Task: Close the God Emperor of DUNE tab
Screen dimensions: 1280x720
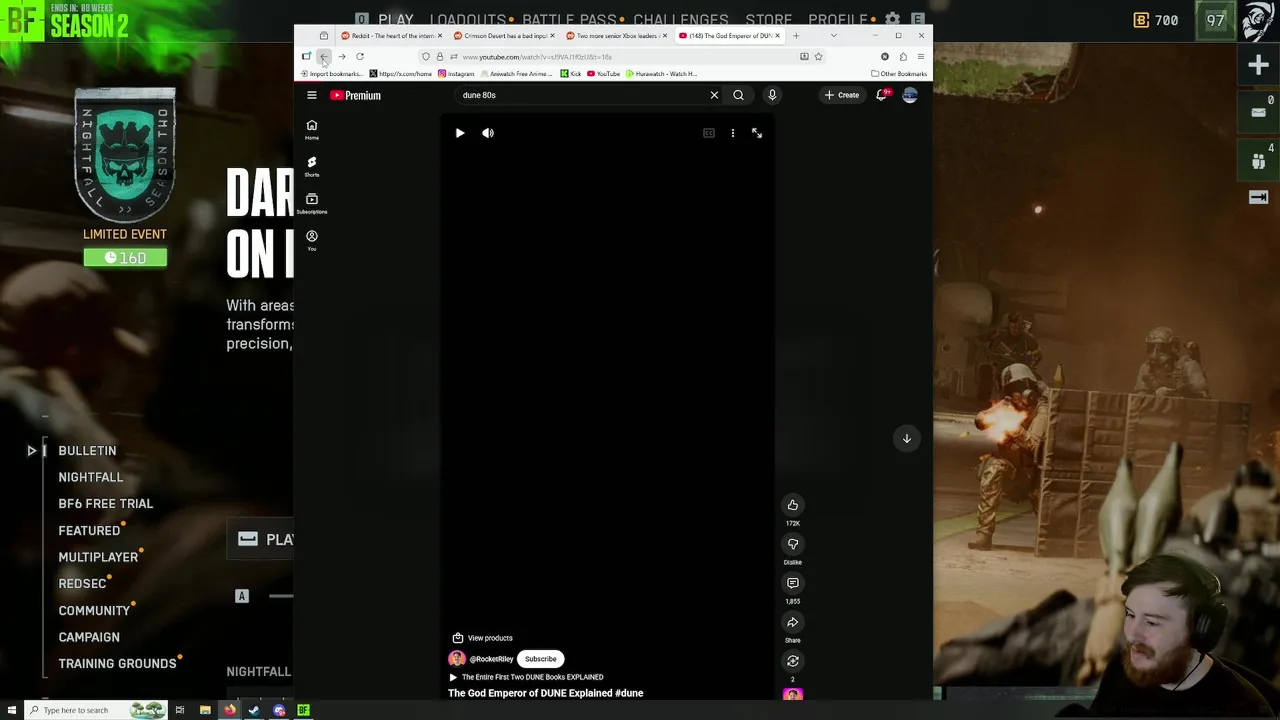Action: tap(777, 36)
